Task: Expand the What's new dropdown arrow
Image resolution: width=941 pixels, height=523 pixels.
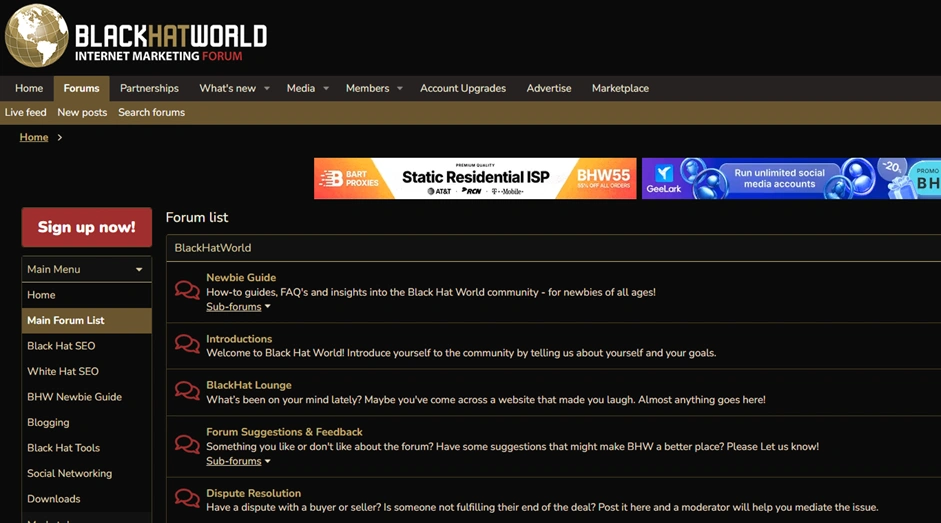Action: click(x=267, y=89)
